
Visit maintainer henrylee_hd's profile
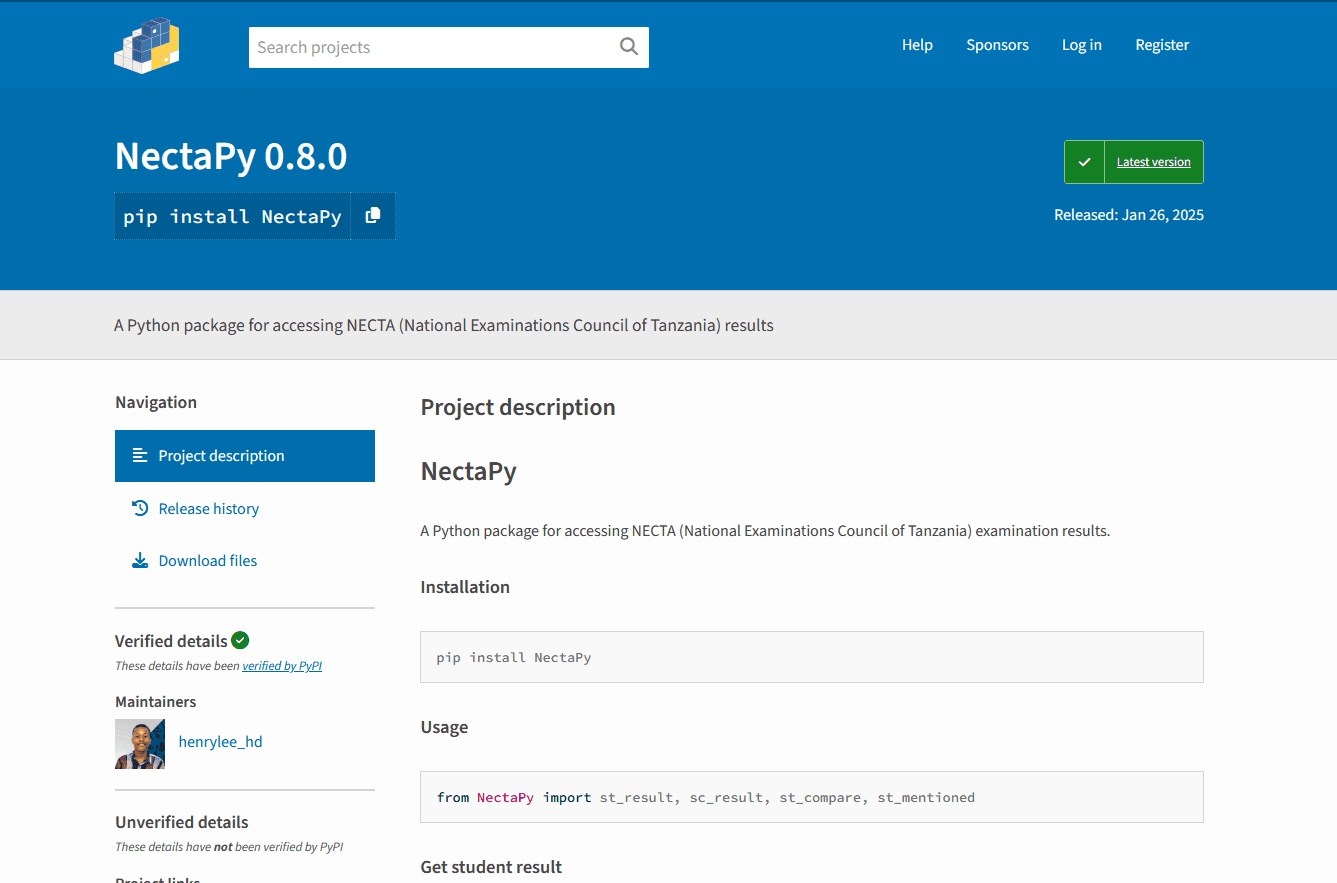pos(220,741)
